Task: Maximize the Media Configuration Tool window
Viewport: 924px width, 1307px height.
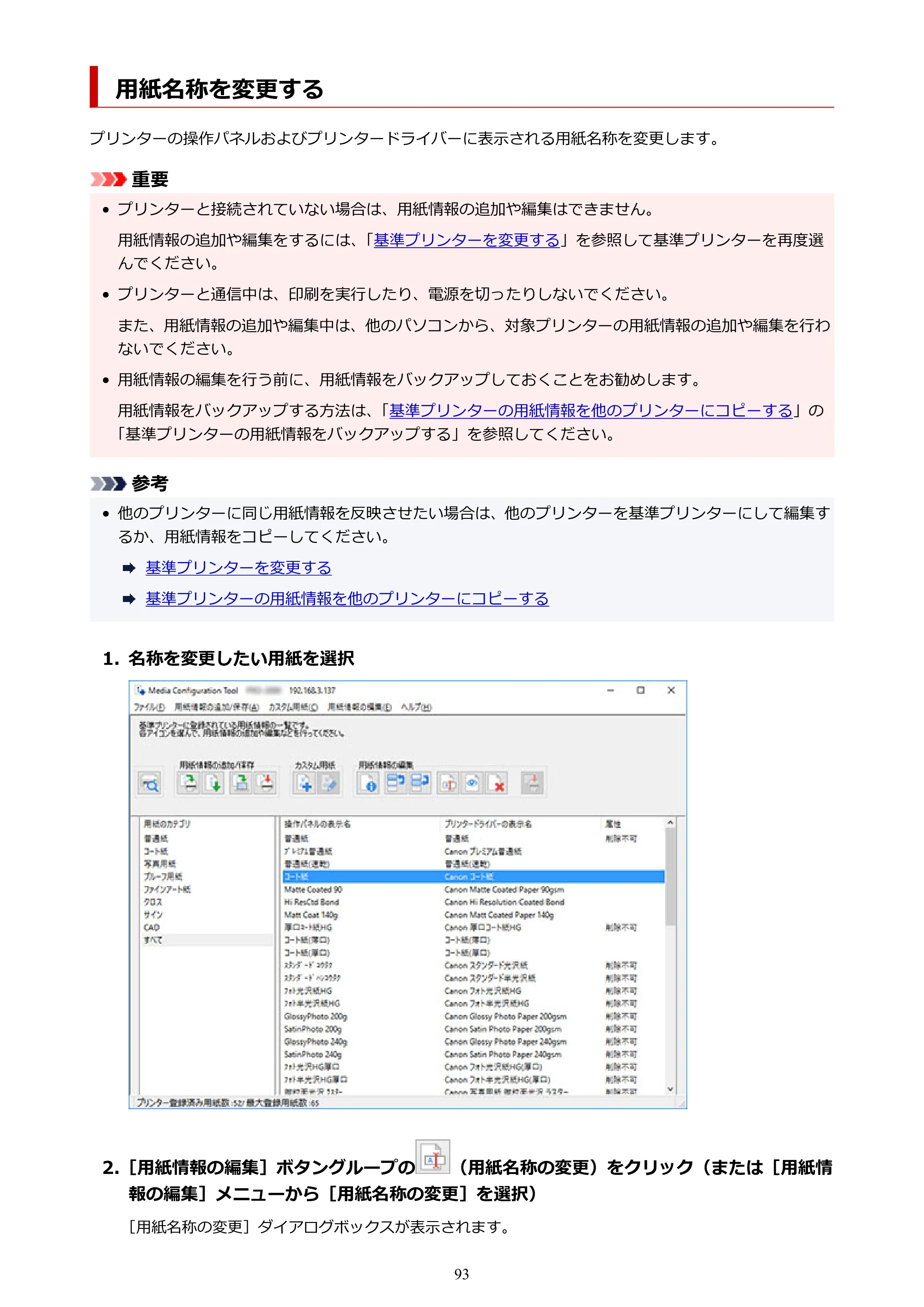Action: coord(640,690)
